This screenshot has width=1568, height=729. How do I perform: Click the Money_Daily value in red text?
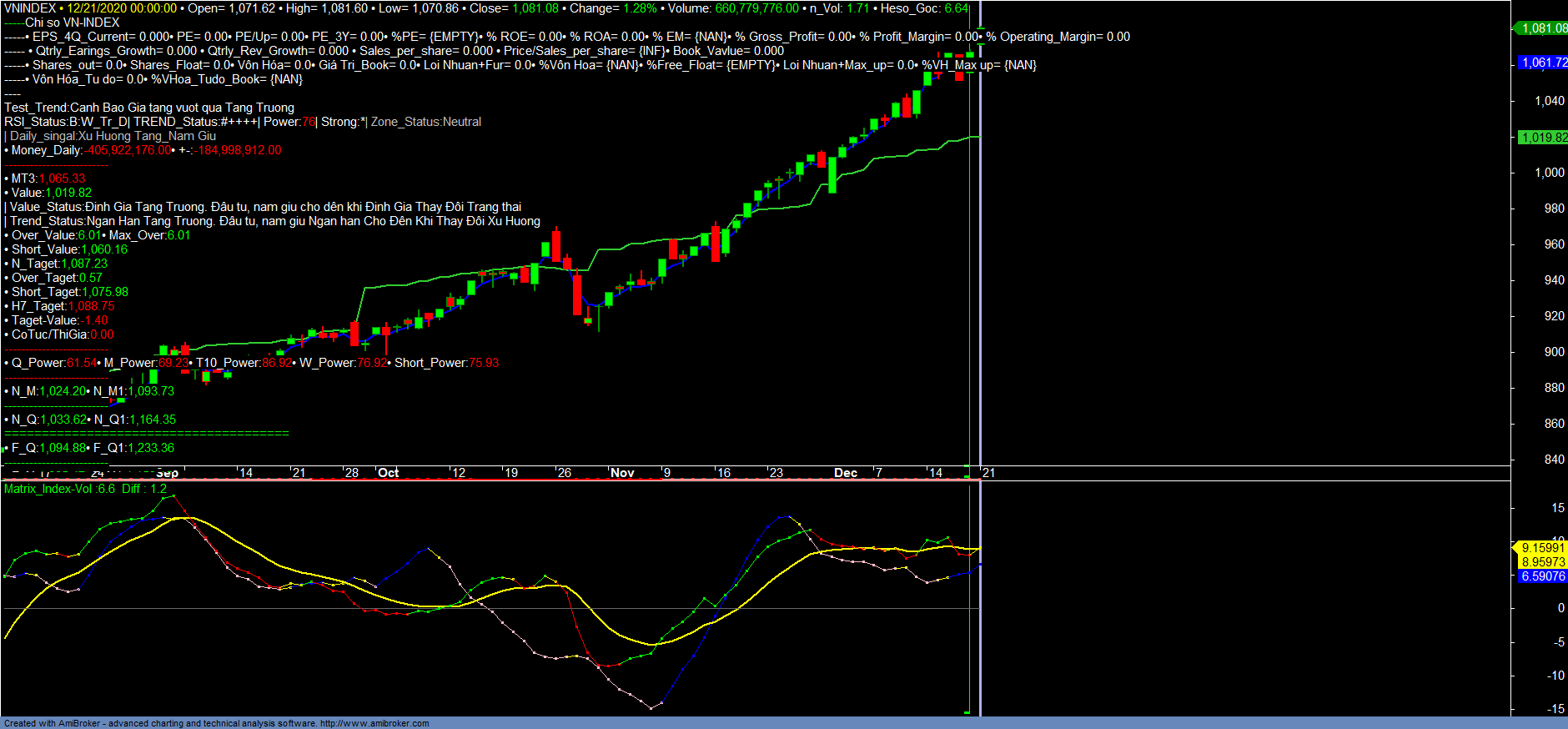[x=128, y=150]
